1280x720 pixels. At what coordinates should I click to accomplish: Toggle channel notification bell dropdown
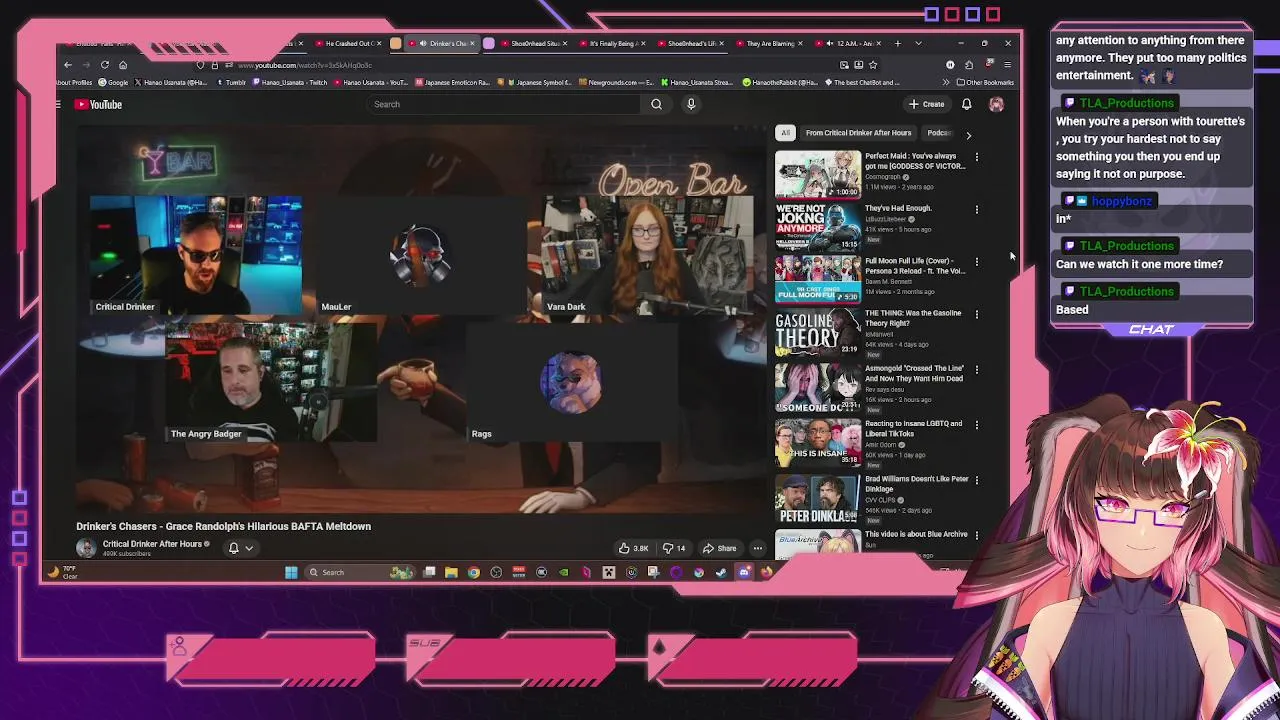click(241, 548)
